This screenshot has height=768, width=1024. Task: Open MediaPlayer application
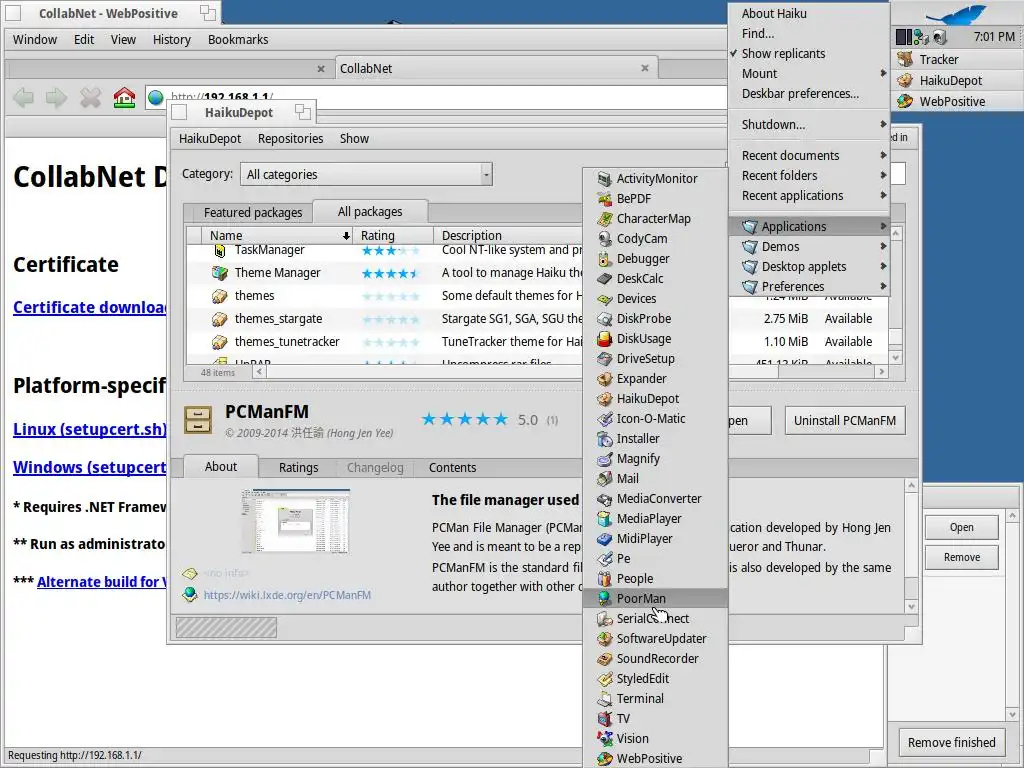[x=655, y=519]
